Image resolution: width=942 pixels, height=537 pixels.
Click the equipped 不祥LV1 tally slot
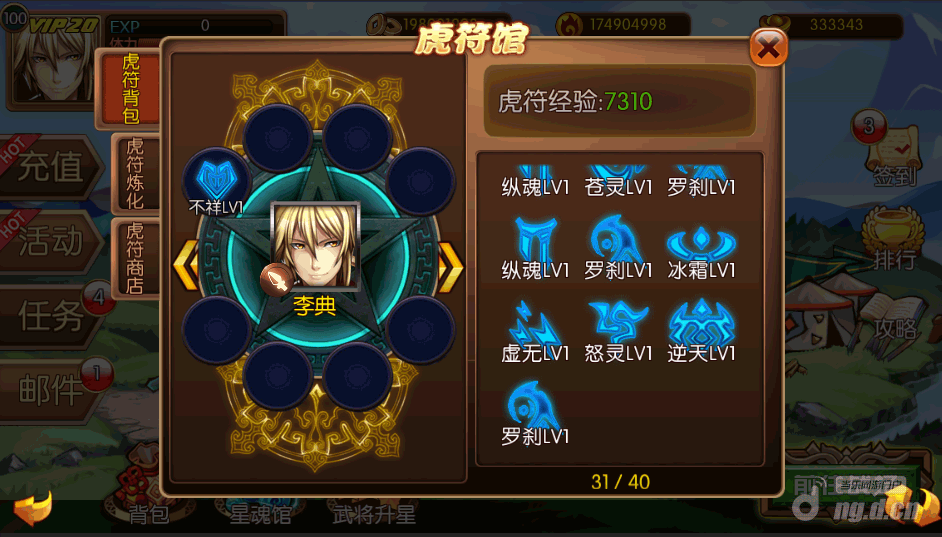pyautogui.click(x=217, y=179)
